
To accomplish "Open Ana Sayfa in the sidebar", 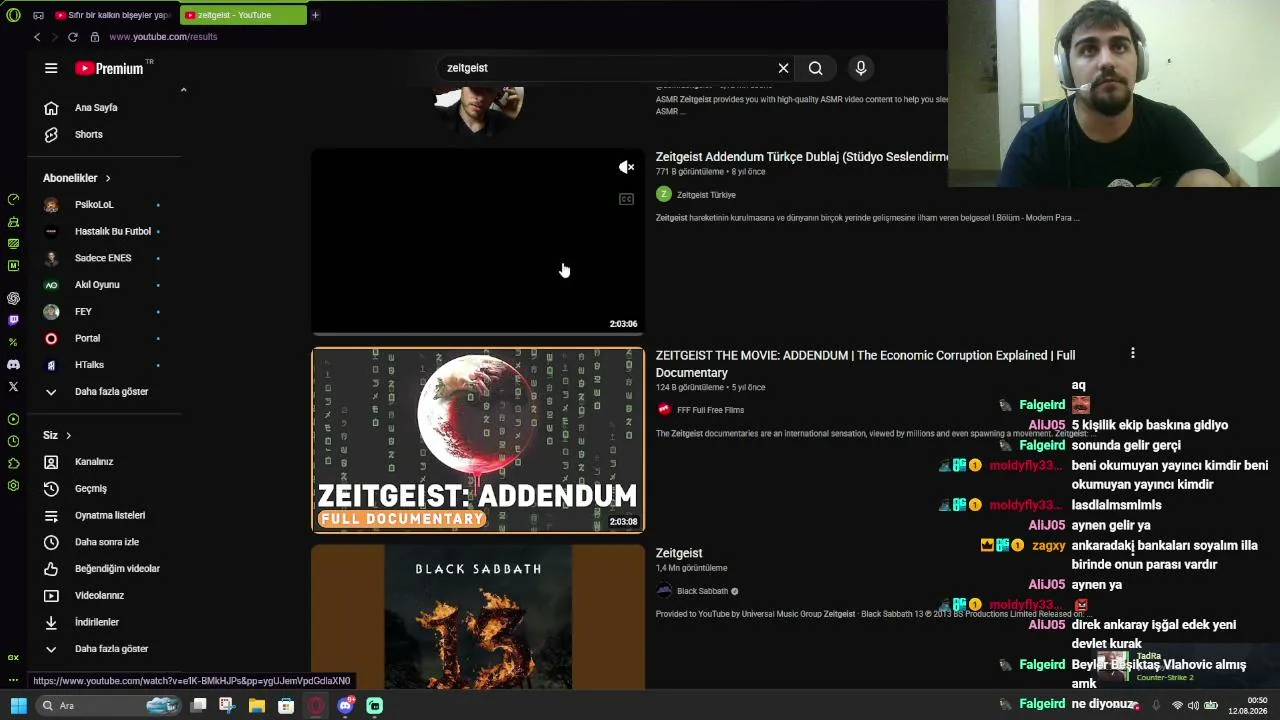I will pos(96,108).
